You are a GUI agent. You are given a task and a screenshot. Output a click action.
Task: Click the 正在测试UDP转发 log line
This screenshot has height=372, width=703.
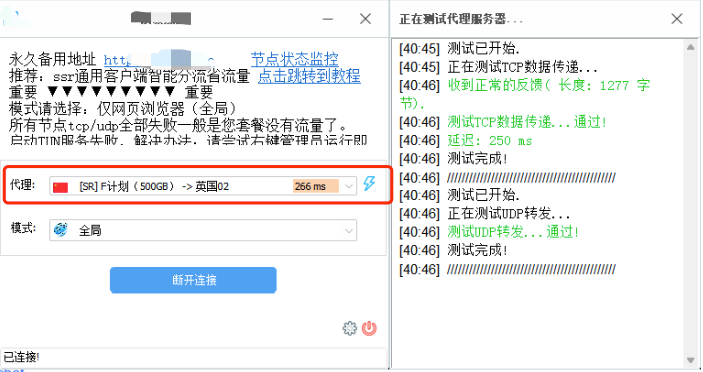[485, 213]
